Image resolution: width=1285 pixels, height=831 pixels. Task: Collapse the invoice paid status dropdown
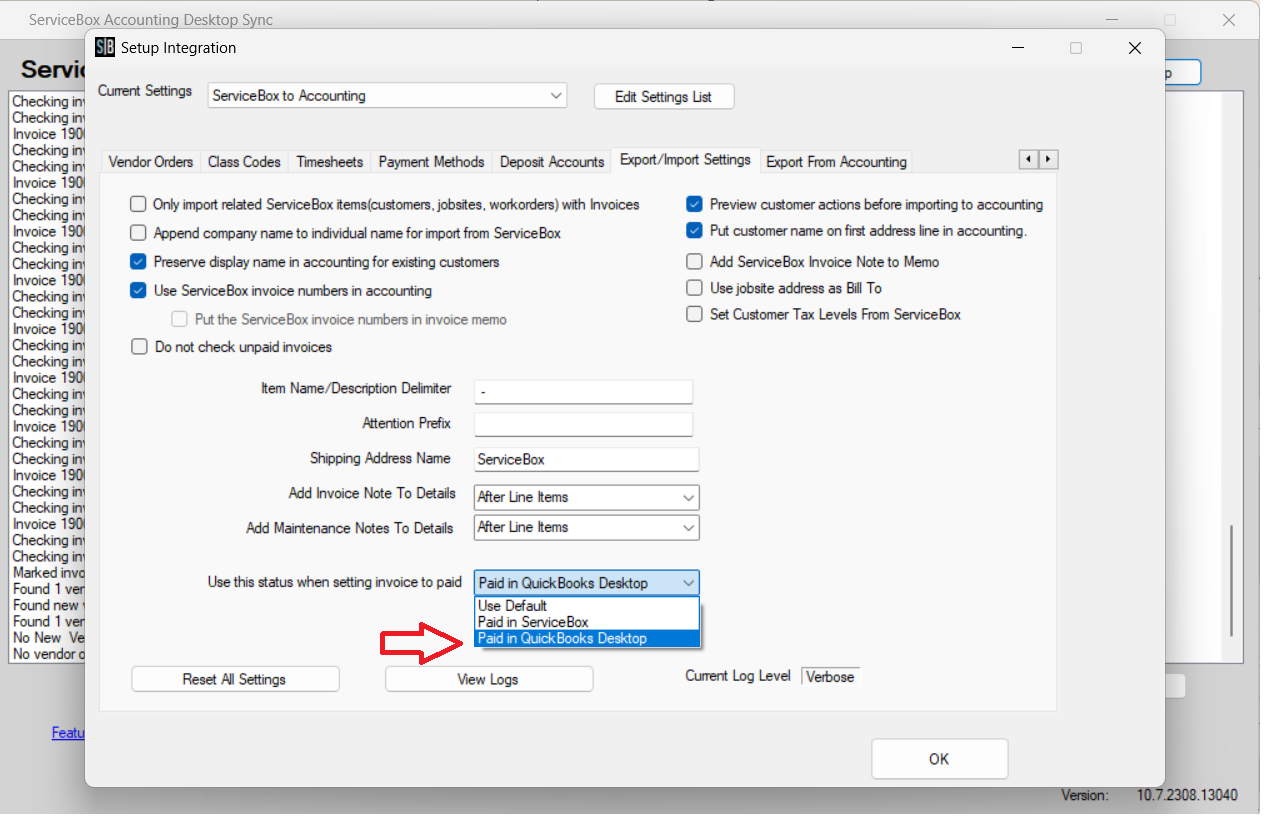tap(586, 583)
